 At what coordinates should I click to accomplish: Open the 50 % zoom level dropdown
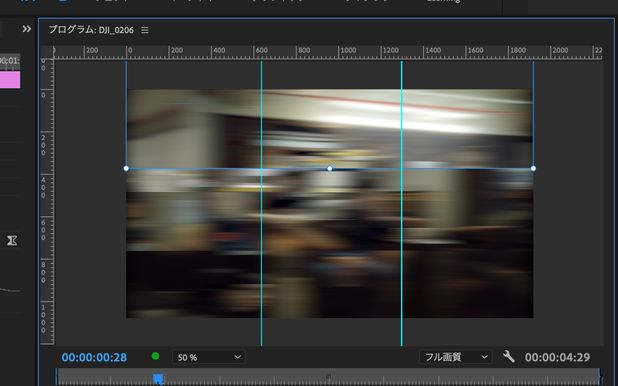point(209,357)
